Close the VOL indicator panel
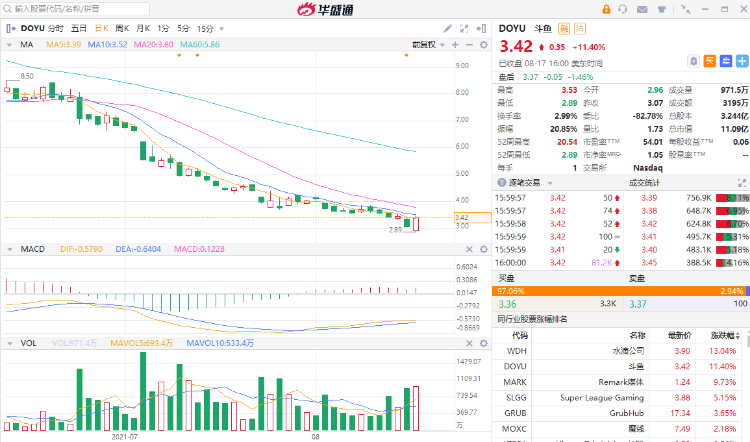 pyautogui.click(x=469, y=343)
